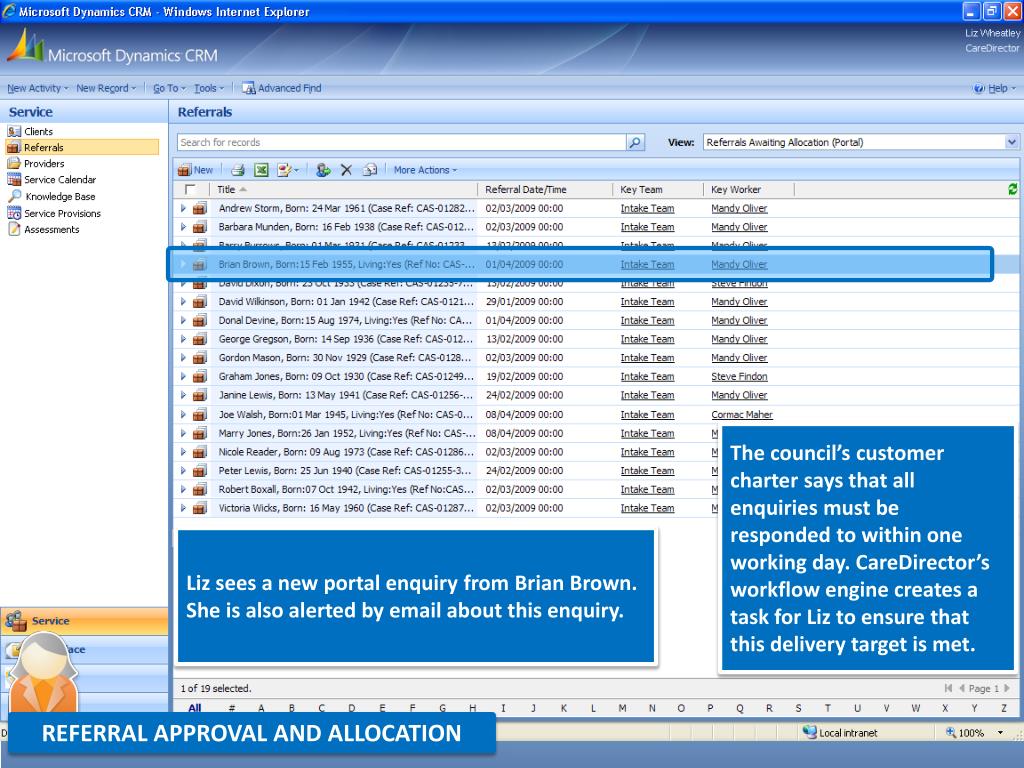
Task: Open the Cormac Maher key worker link
Action: [742, 415]
